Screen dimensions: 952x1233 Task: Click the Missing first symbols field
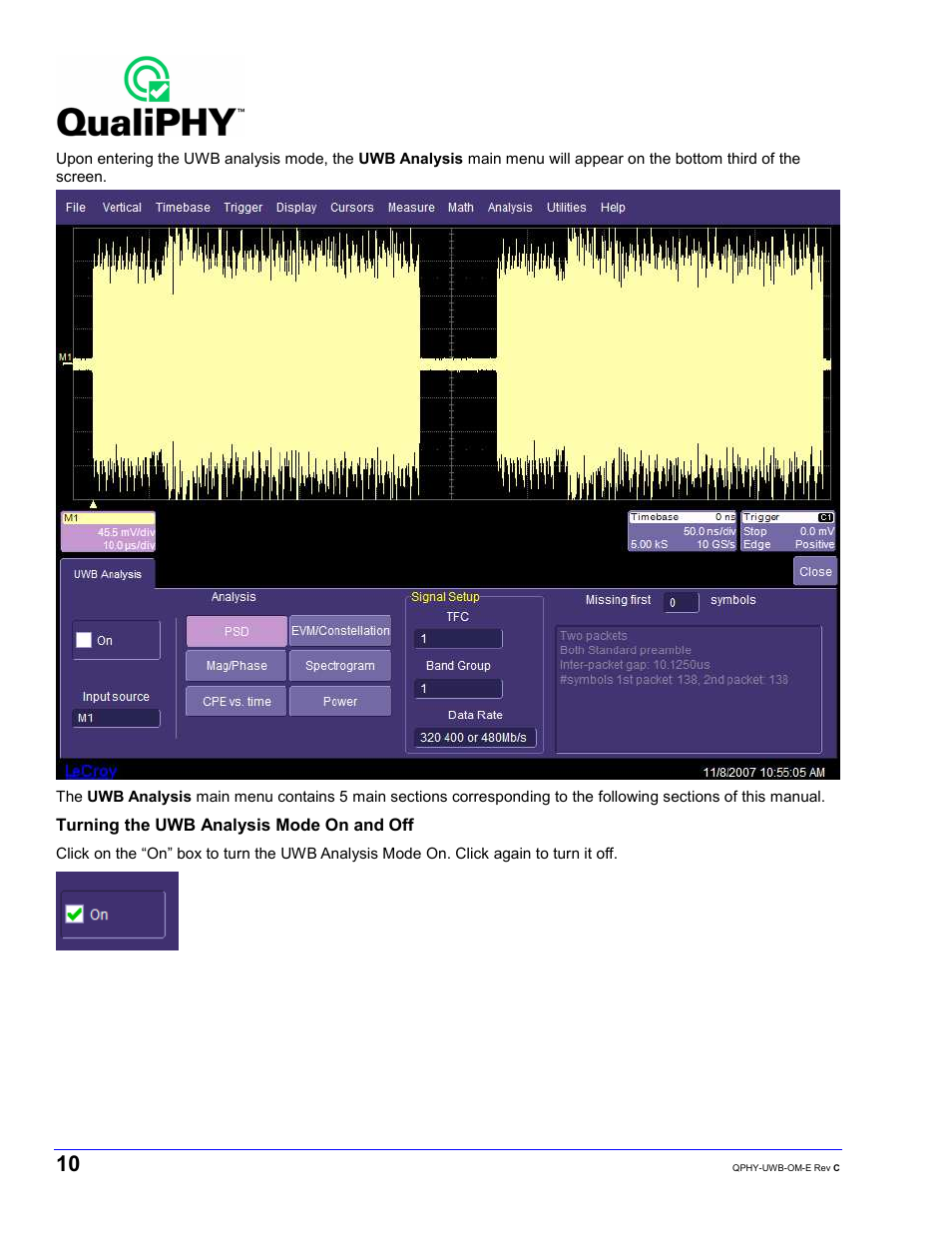pyautogui.click(x=681, y=602)
